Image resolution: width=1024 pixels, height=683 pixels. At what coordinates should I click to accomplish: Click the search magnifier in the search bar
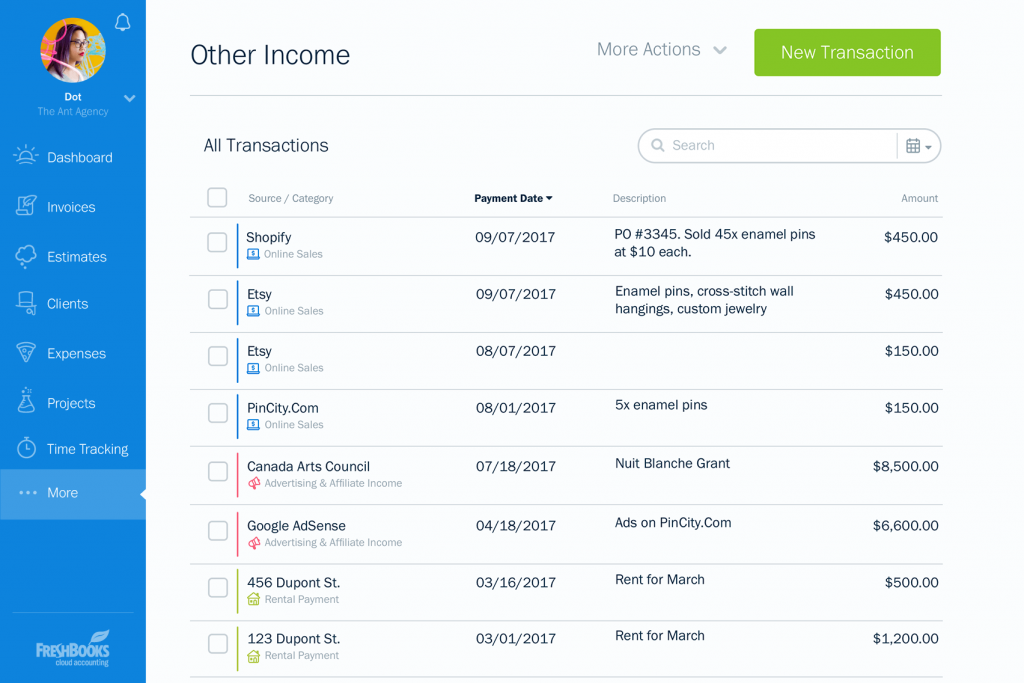pyautogui.click(x=658, y=145)
